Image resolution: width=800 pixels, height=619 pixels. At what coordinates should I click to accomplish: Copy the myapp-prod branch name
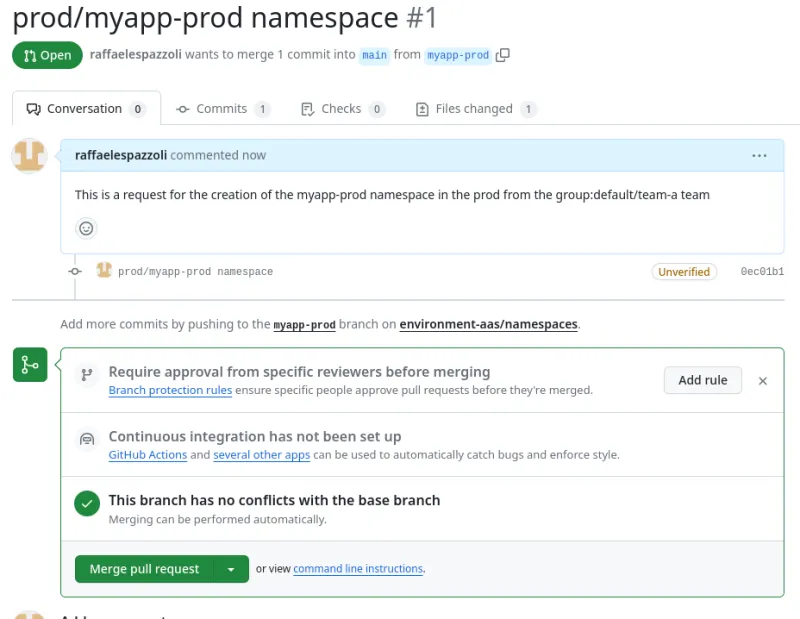503,56
